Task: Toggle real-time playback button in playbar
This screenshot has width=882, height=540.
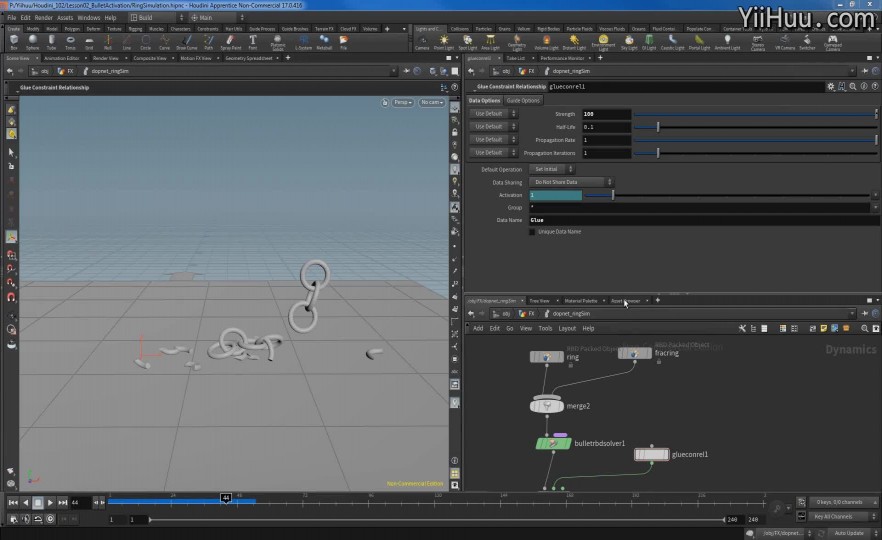Action: [50, 519]
